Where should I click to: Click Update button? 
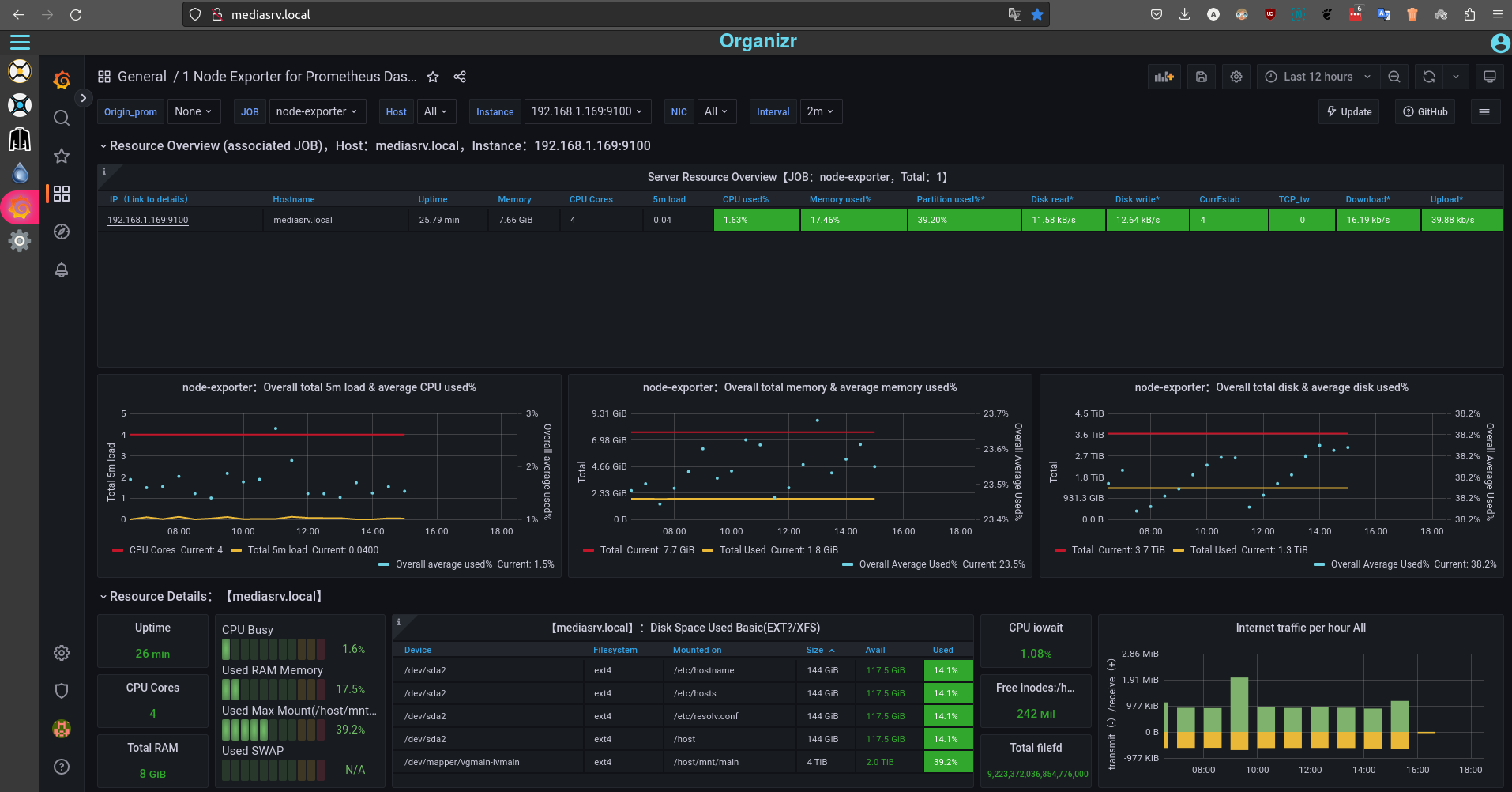(1349, 112)
